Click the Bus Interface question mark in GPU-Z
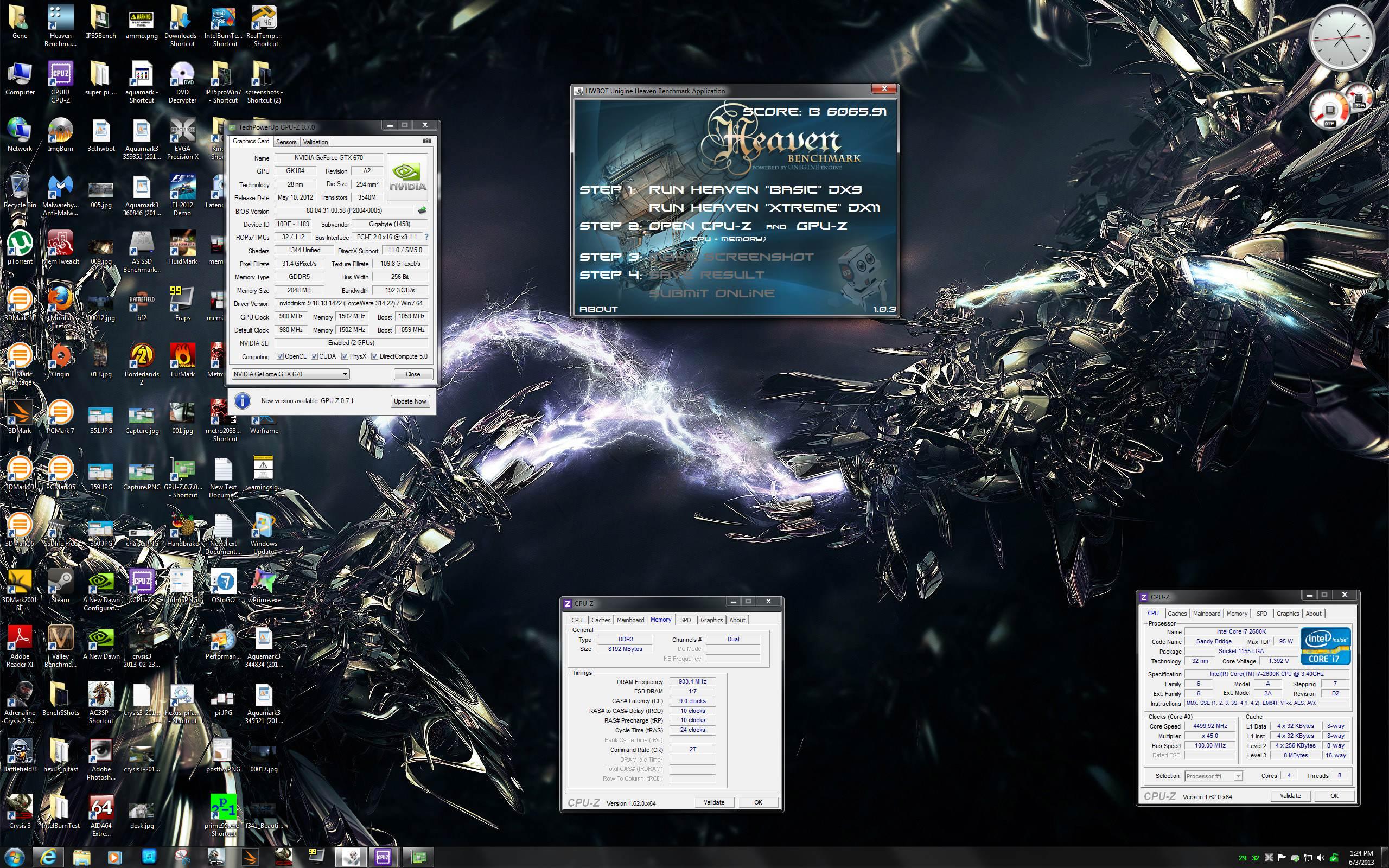 click(426, 237)
